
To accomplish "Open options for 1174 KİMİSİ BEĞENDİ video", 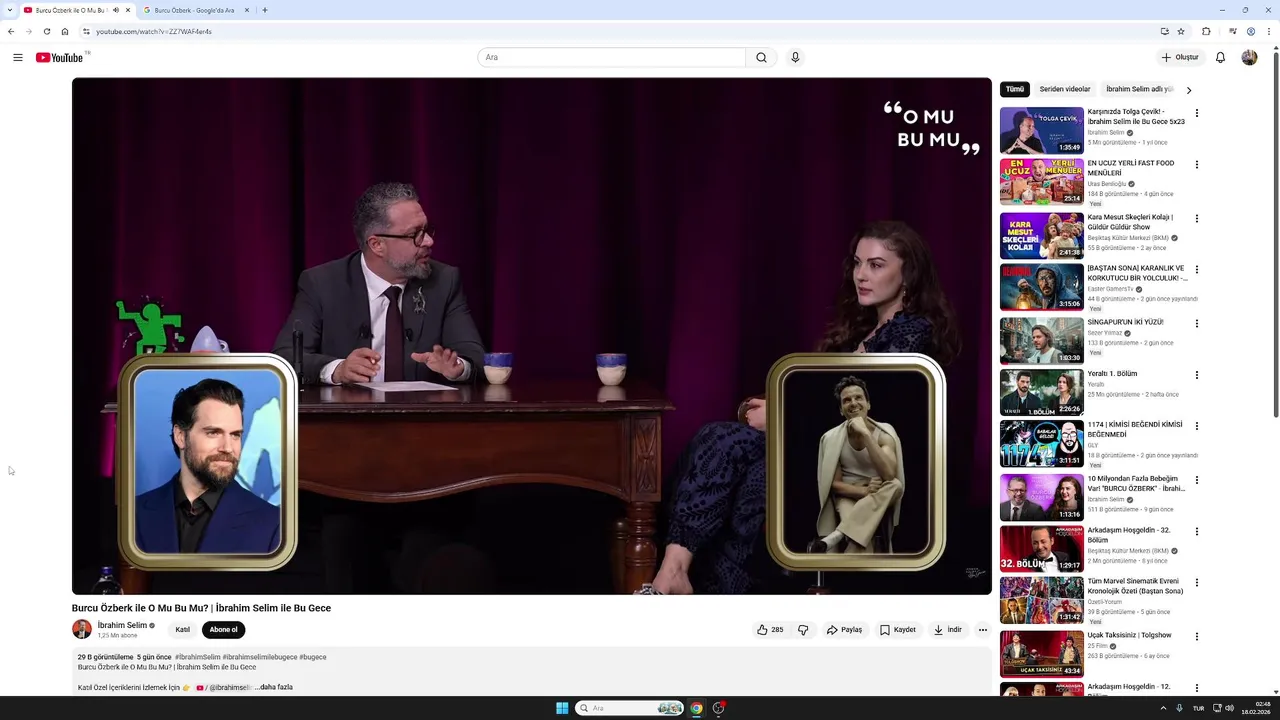I will (x=1197, y=426).
